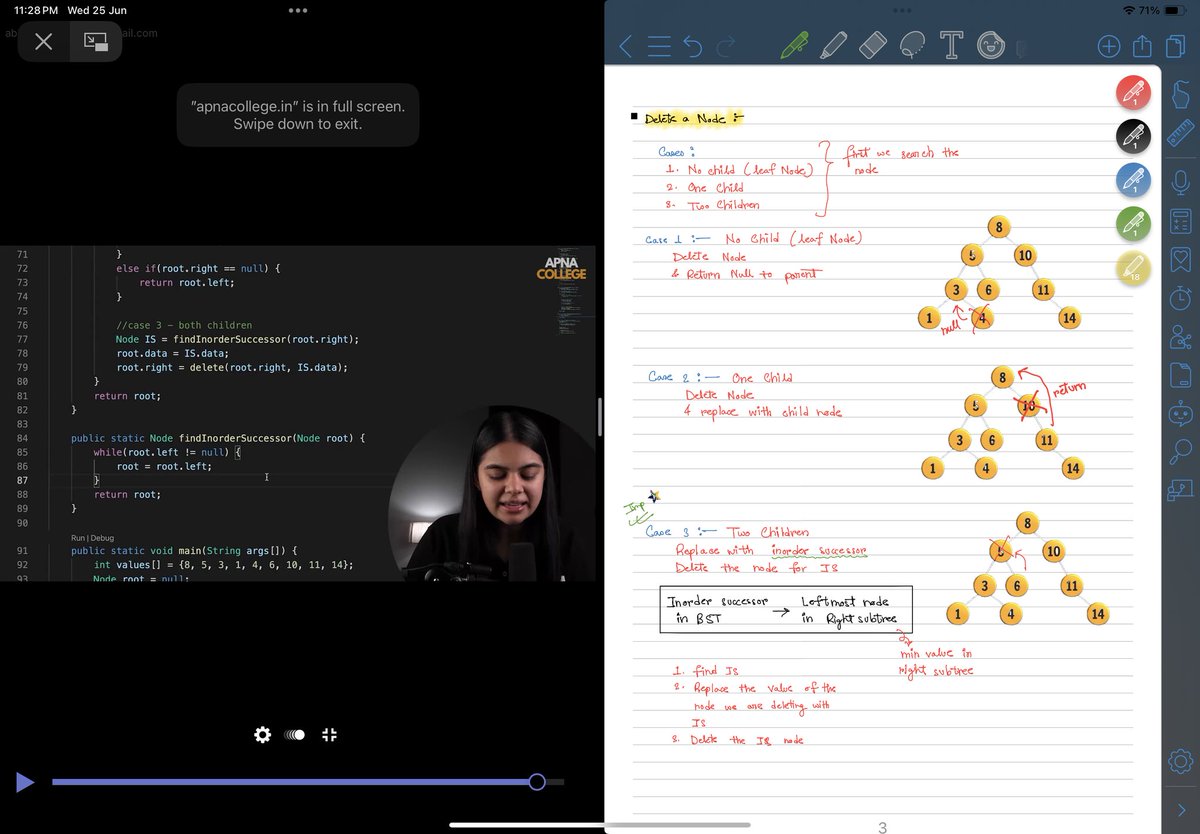Screen dimensions: 1200x834
Task: Open the notebook hamburger menu
Action: [658, 45]
